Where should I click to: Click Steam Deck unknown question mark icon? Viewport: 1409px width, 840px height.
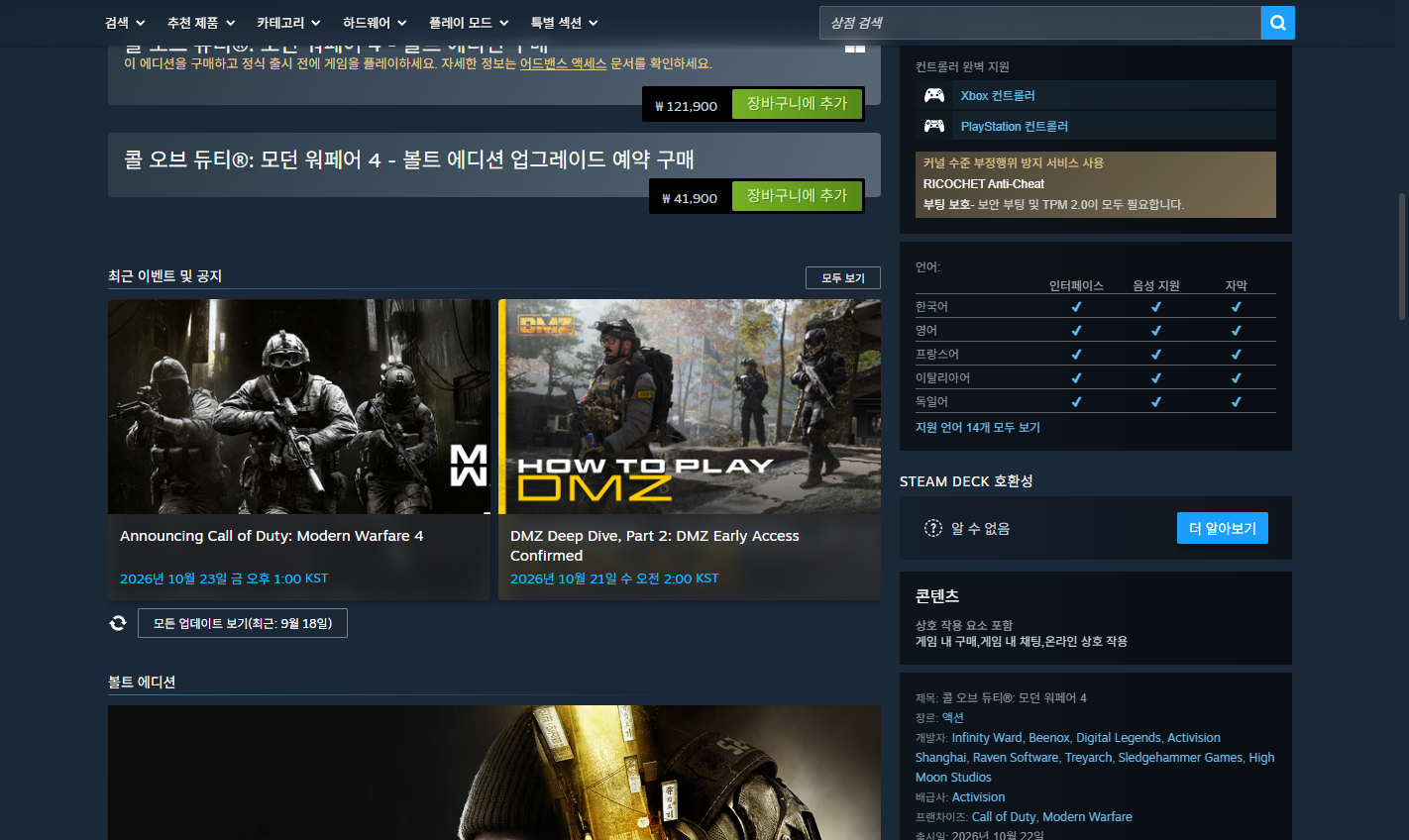point(933,528)
